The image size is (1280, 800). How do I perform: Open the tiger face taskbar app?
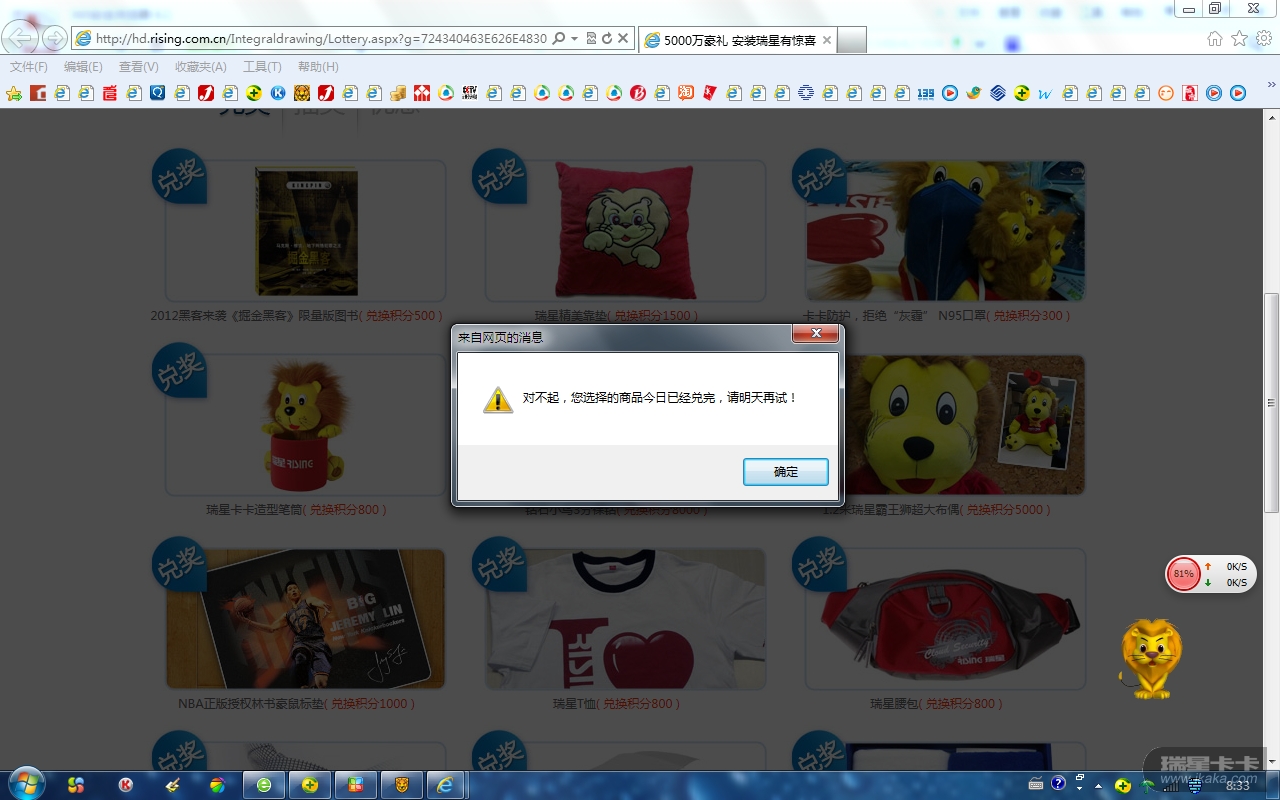tap(401, 785)
